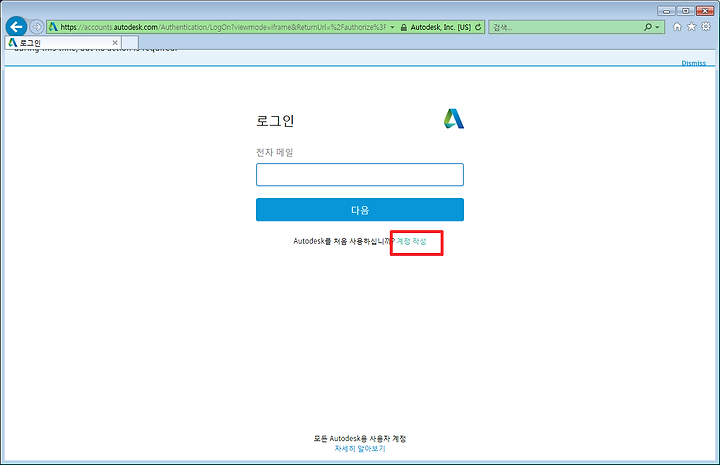Select the 로그인 browser tab
The width and height of the screenshot is (720, 465).
click(62, 43)
